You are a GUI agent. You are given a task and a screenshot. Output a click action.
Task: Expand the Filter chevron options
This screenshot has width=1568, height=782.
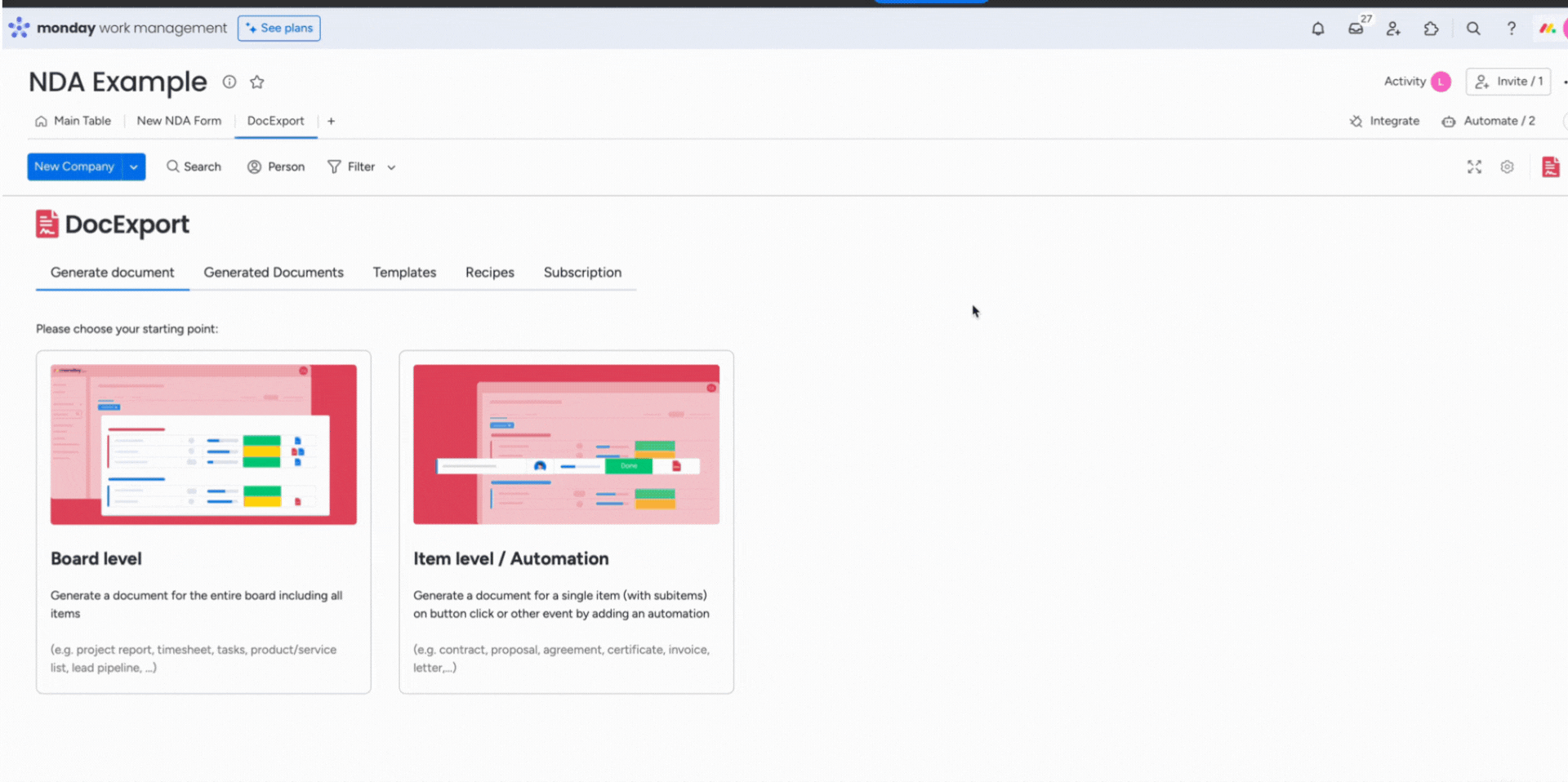(392, 167)
